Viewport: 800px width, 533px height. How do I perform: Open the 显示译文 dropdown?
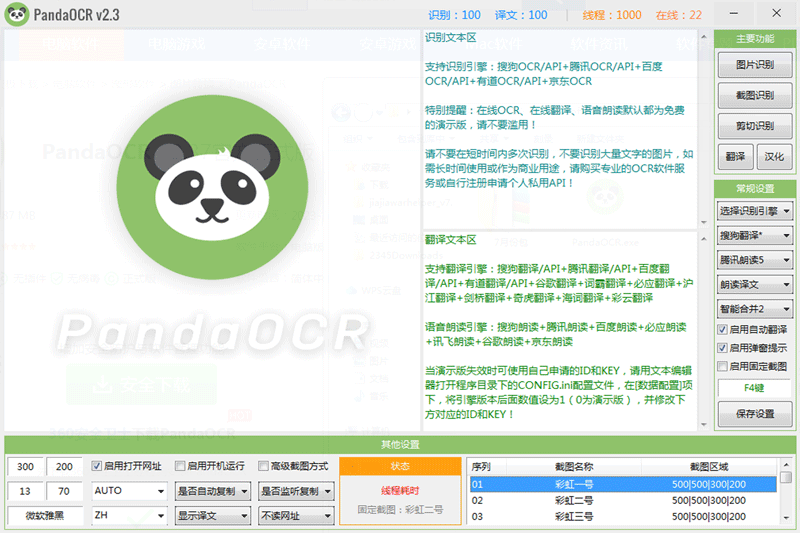point(212,516)
